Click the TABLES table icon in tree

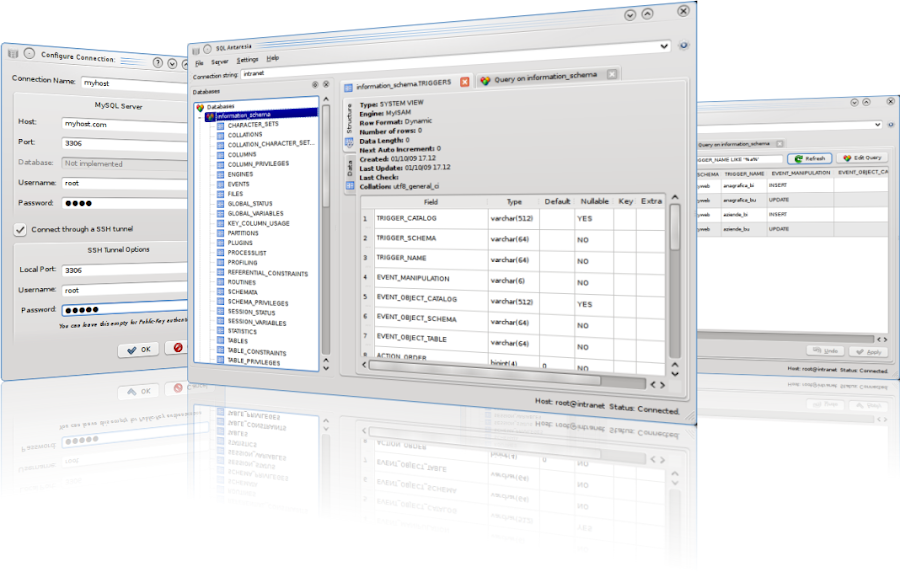(220, 340)
